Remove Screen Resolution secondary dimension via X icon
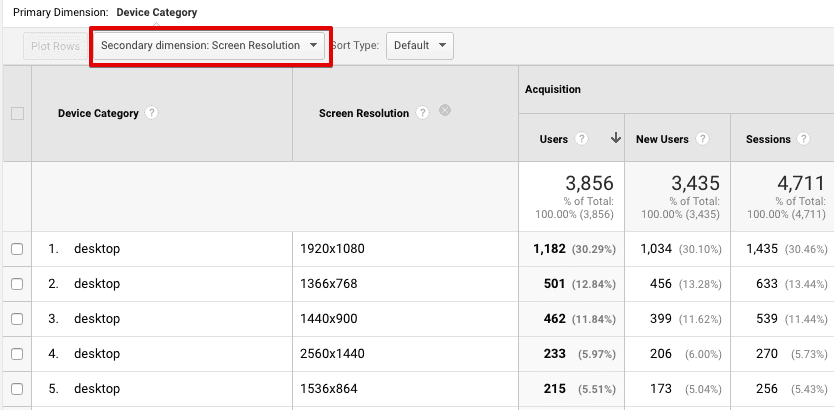 coord(445,110)
